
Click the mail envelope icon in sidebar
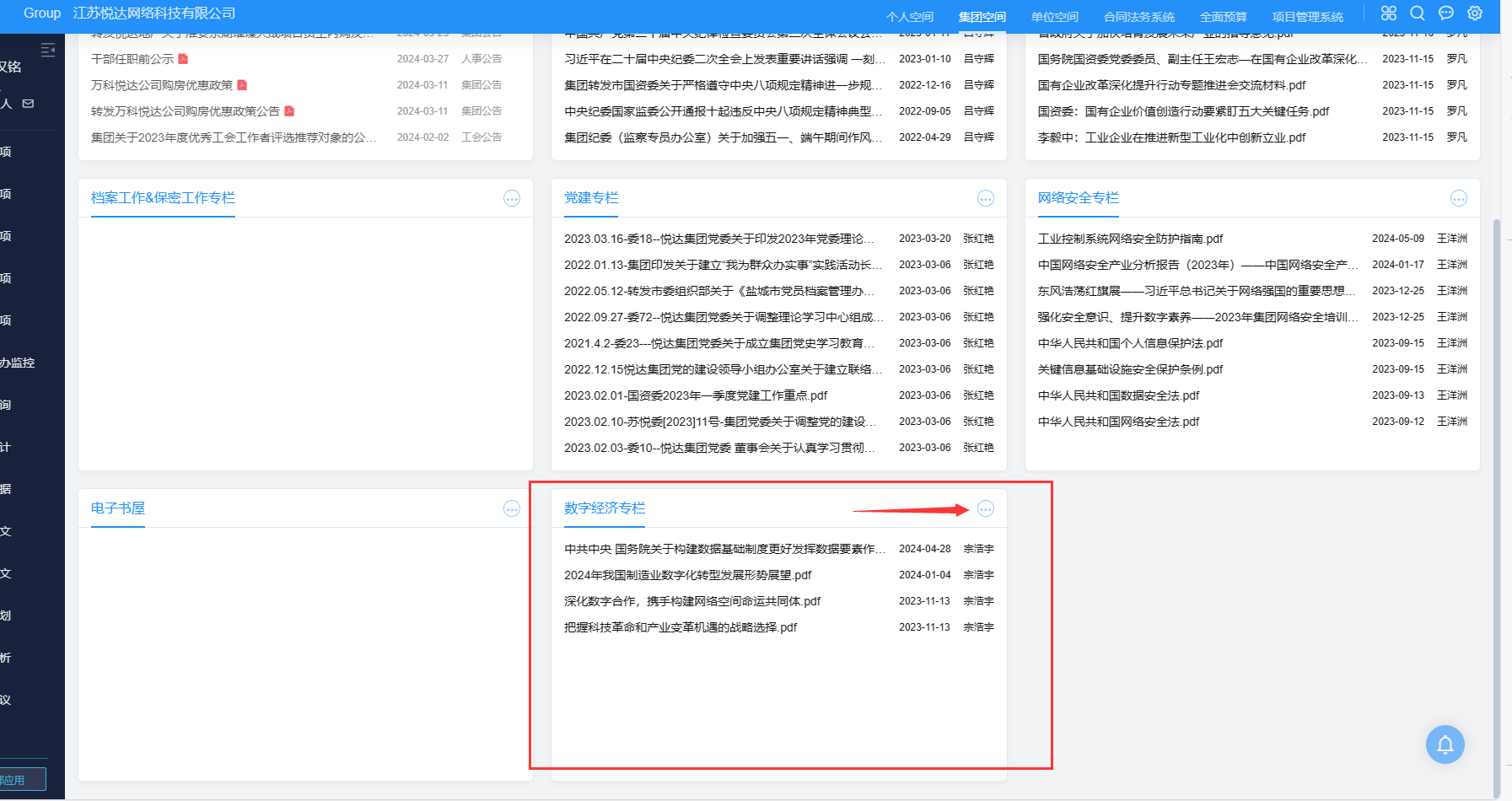(29, 104)
